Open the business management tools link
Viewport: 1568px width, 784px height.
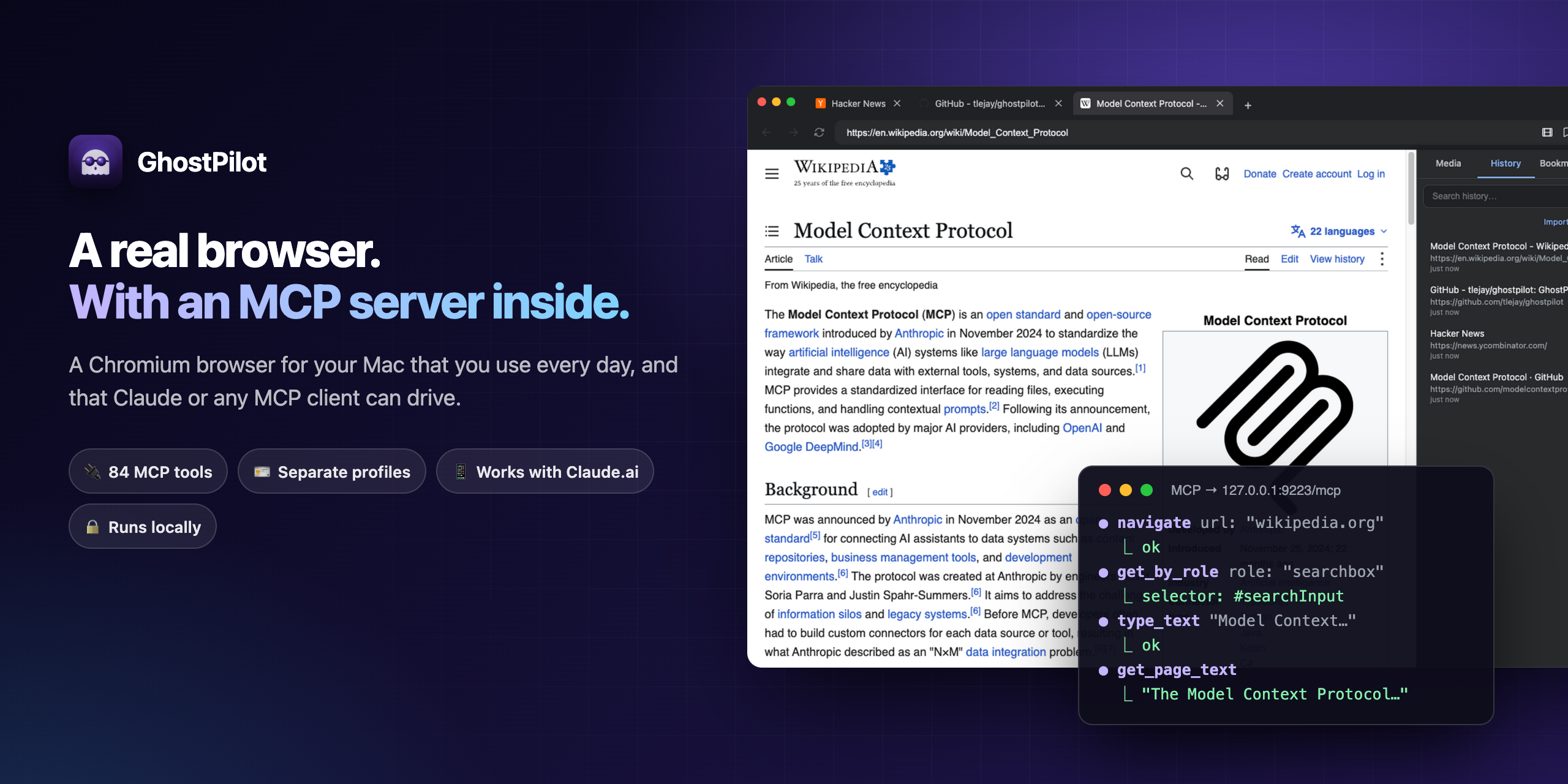[903, 557]
